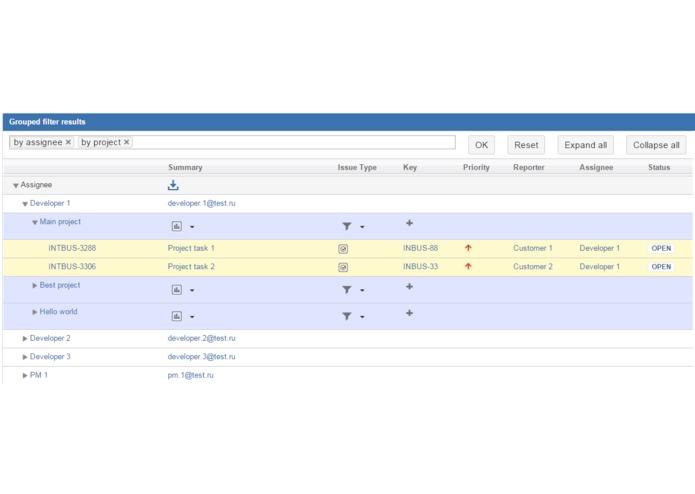Click reporter Customer 2
The width and height of the screenshot is (695, 494).
533,267
